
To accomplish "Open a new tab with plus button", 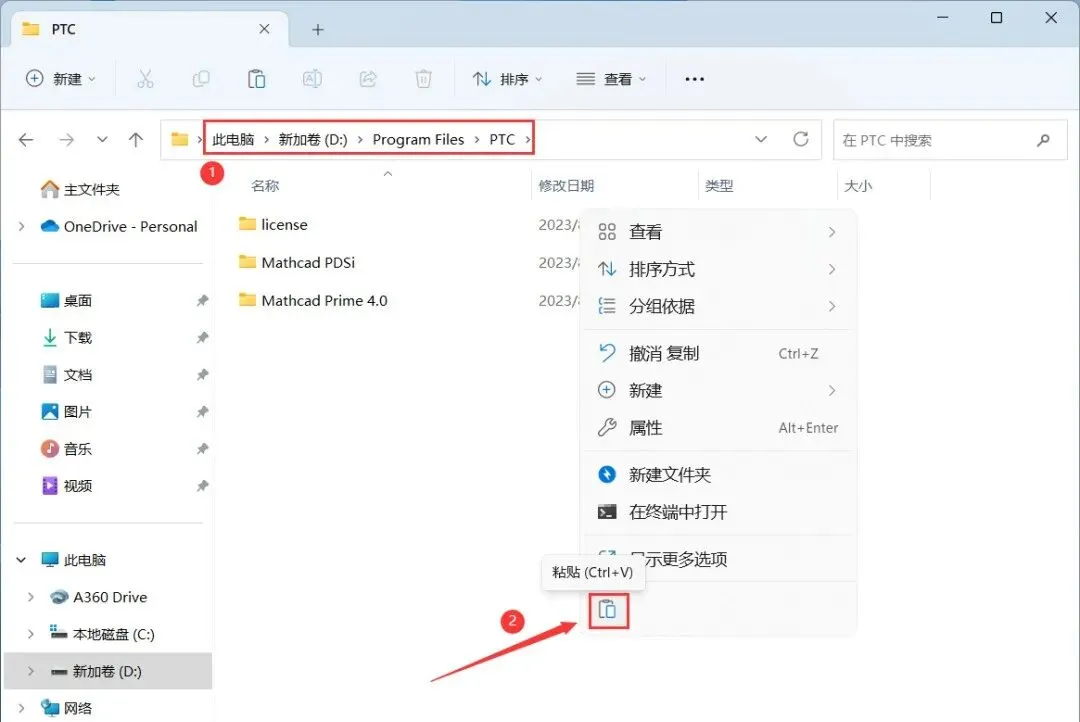I will [x=318, y=30].
